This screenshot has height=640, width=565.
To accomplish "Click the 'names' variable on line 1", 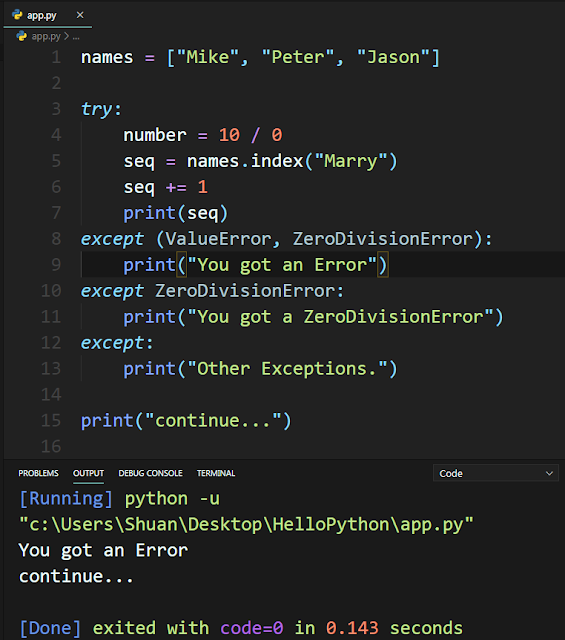I will pos(107,57).
